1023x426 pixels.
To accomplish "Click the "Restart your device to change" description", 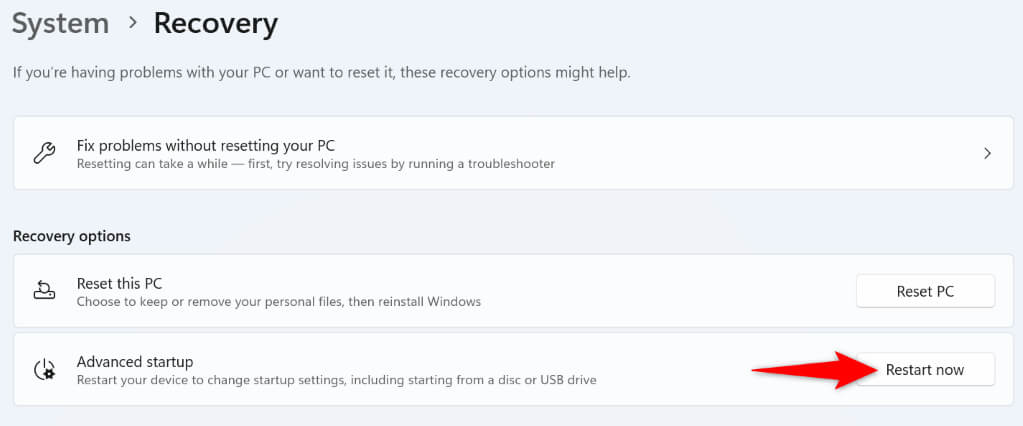I will (x=338, y=380).
